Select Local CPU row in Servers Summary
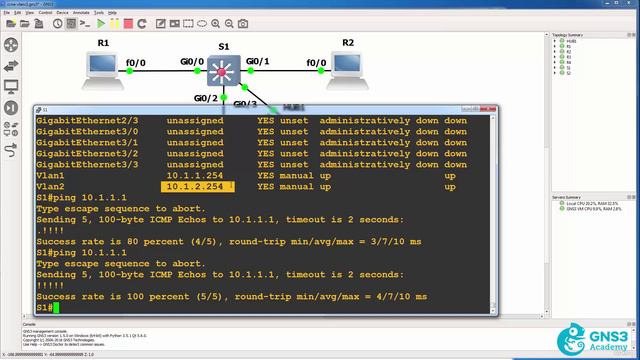 589,203
